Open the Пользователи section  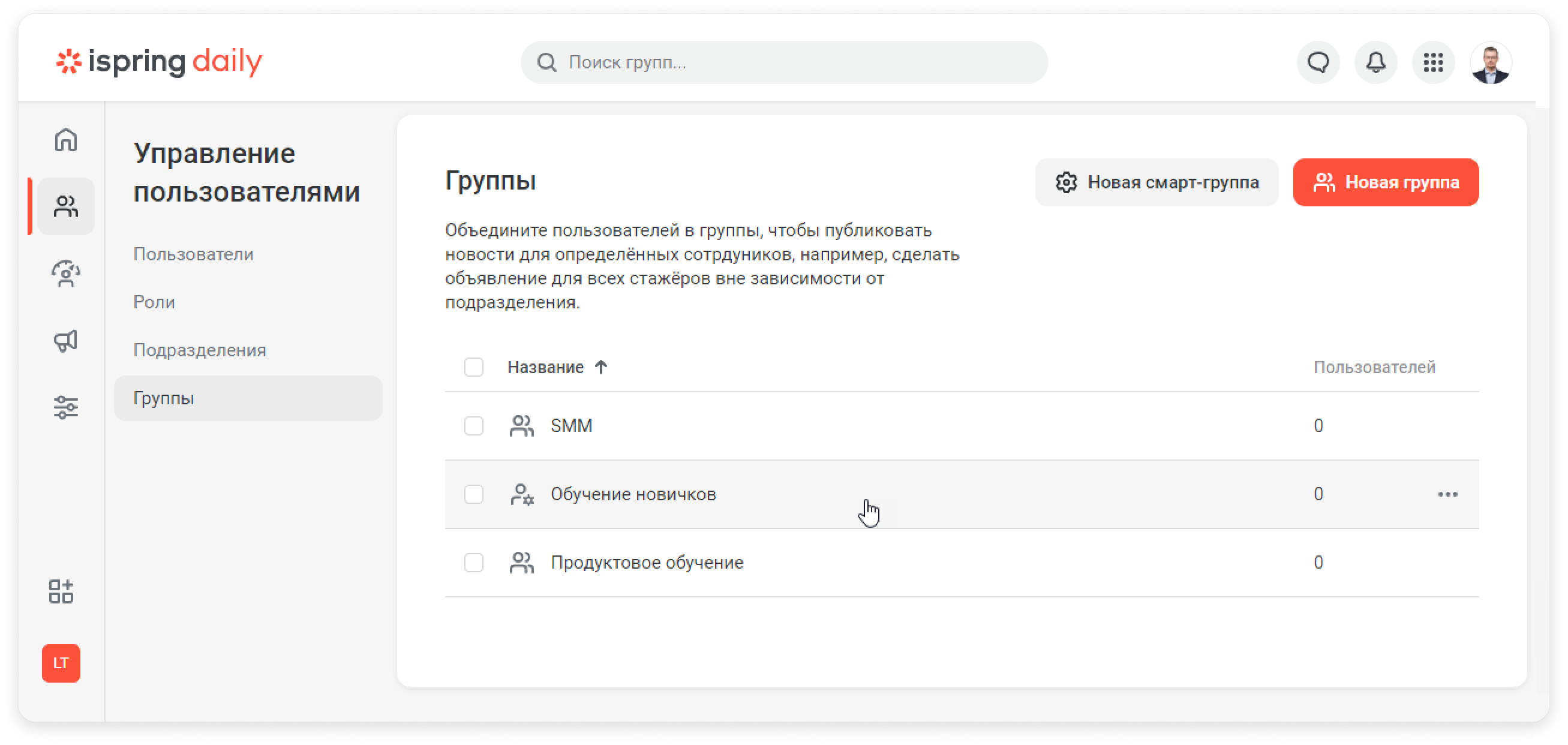tap(194, 254)
